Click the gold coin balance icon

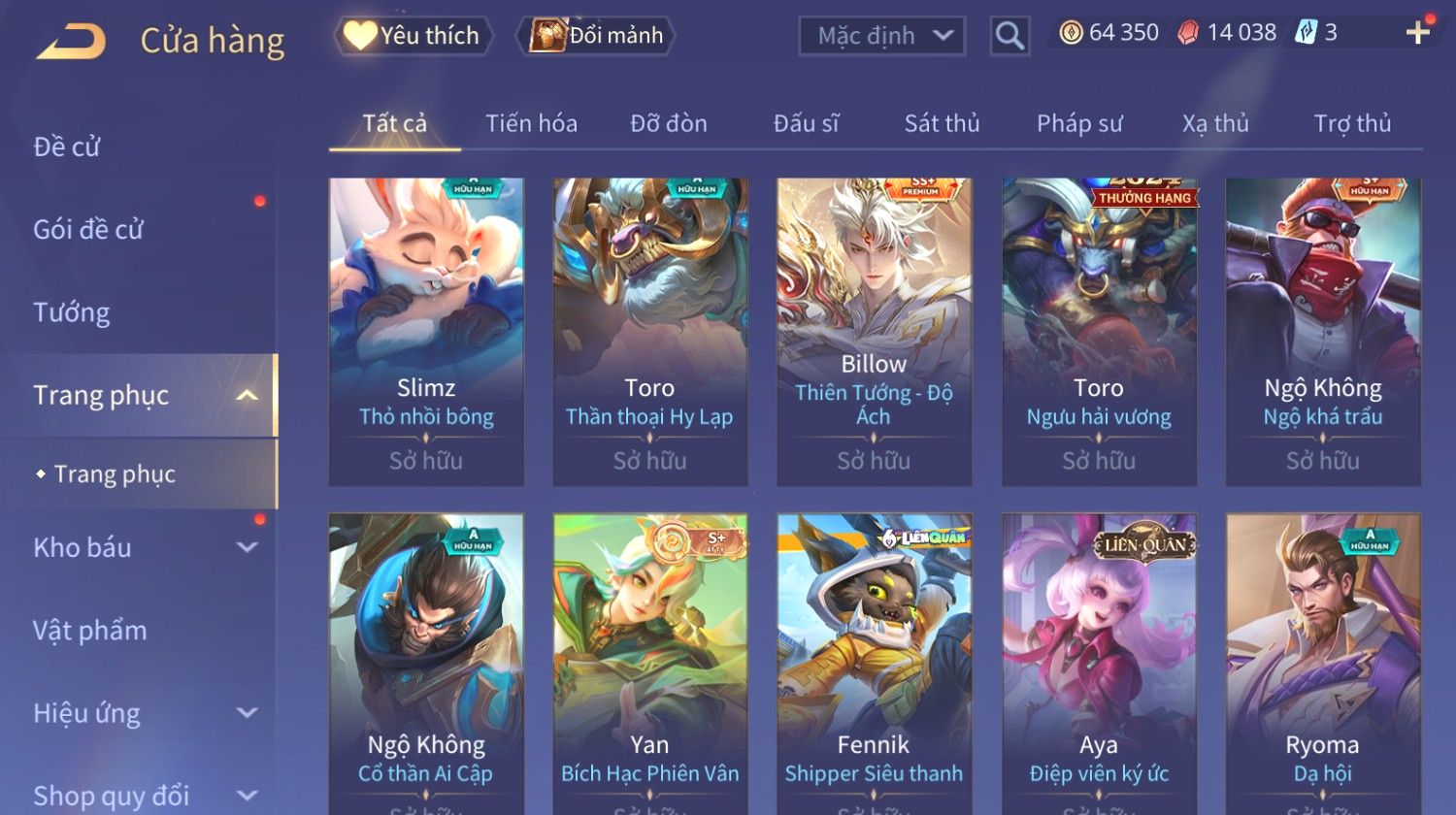1071,33
